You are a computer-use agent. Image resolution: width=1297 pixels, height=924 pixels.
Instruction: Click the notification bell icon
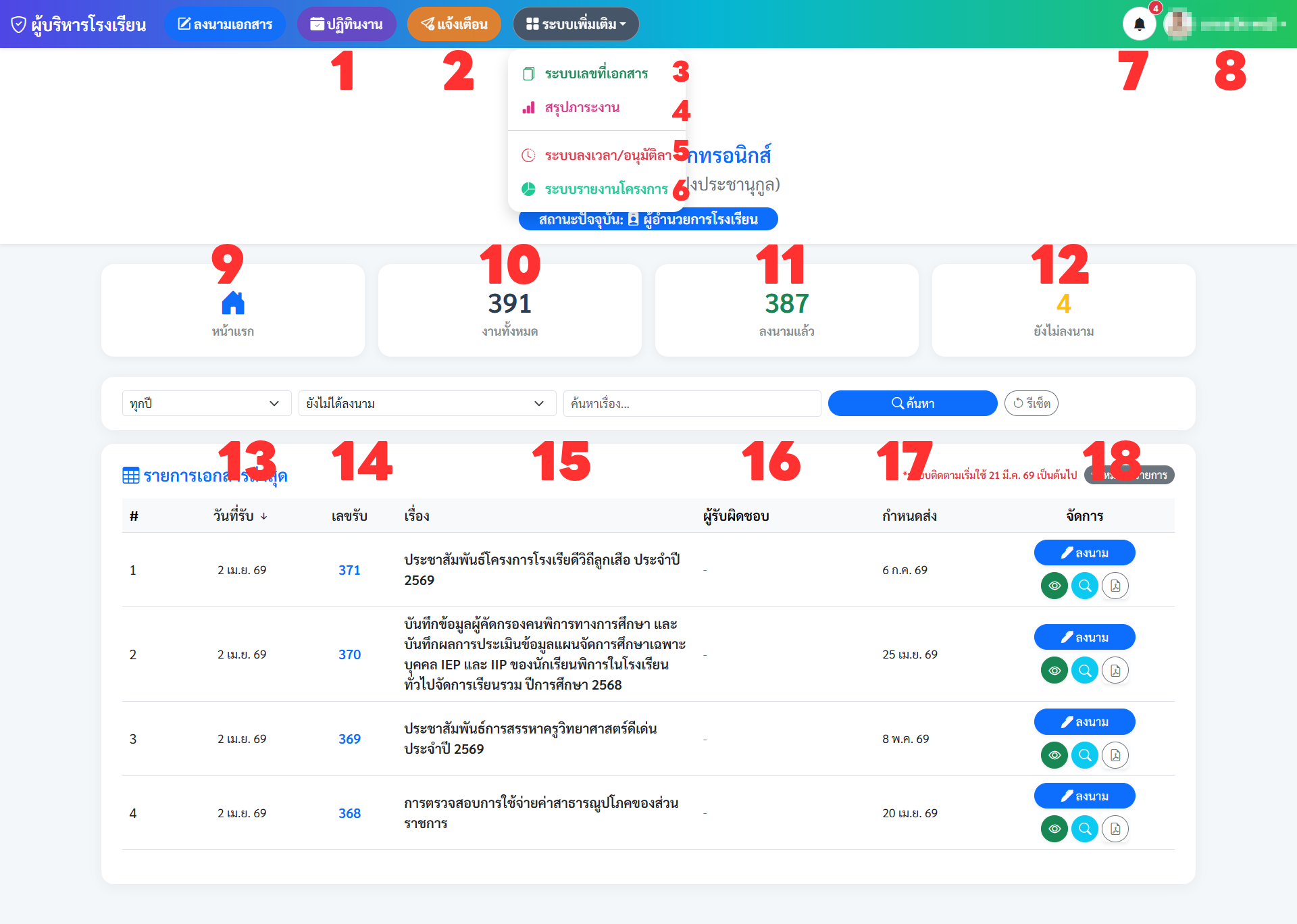tap(1139, 24)
